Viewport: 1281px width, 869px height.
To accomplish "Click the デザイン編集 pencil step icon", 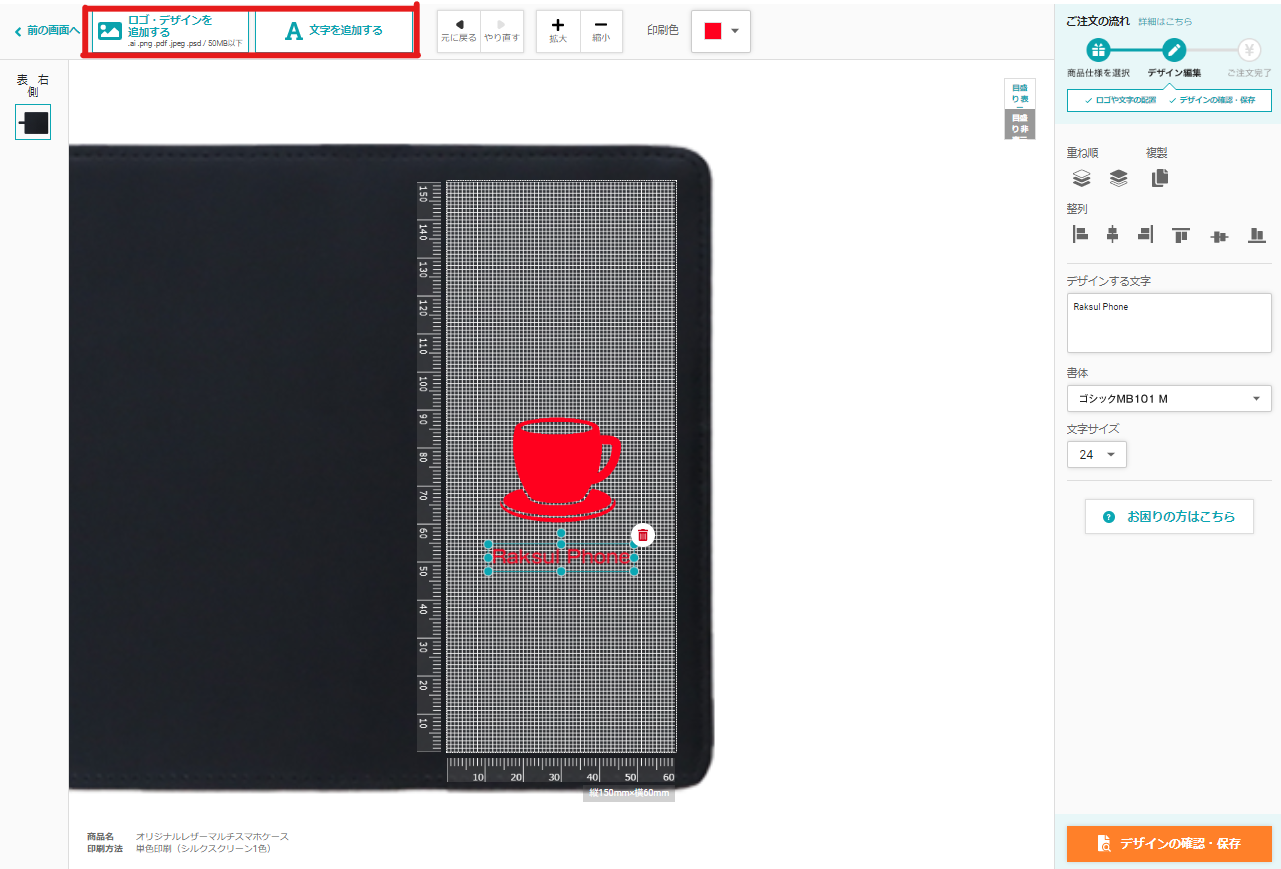I will 1174,50.
